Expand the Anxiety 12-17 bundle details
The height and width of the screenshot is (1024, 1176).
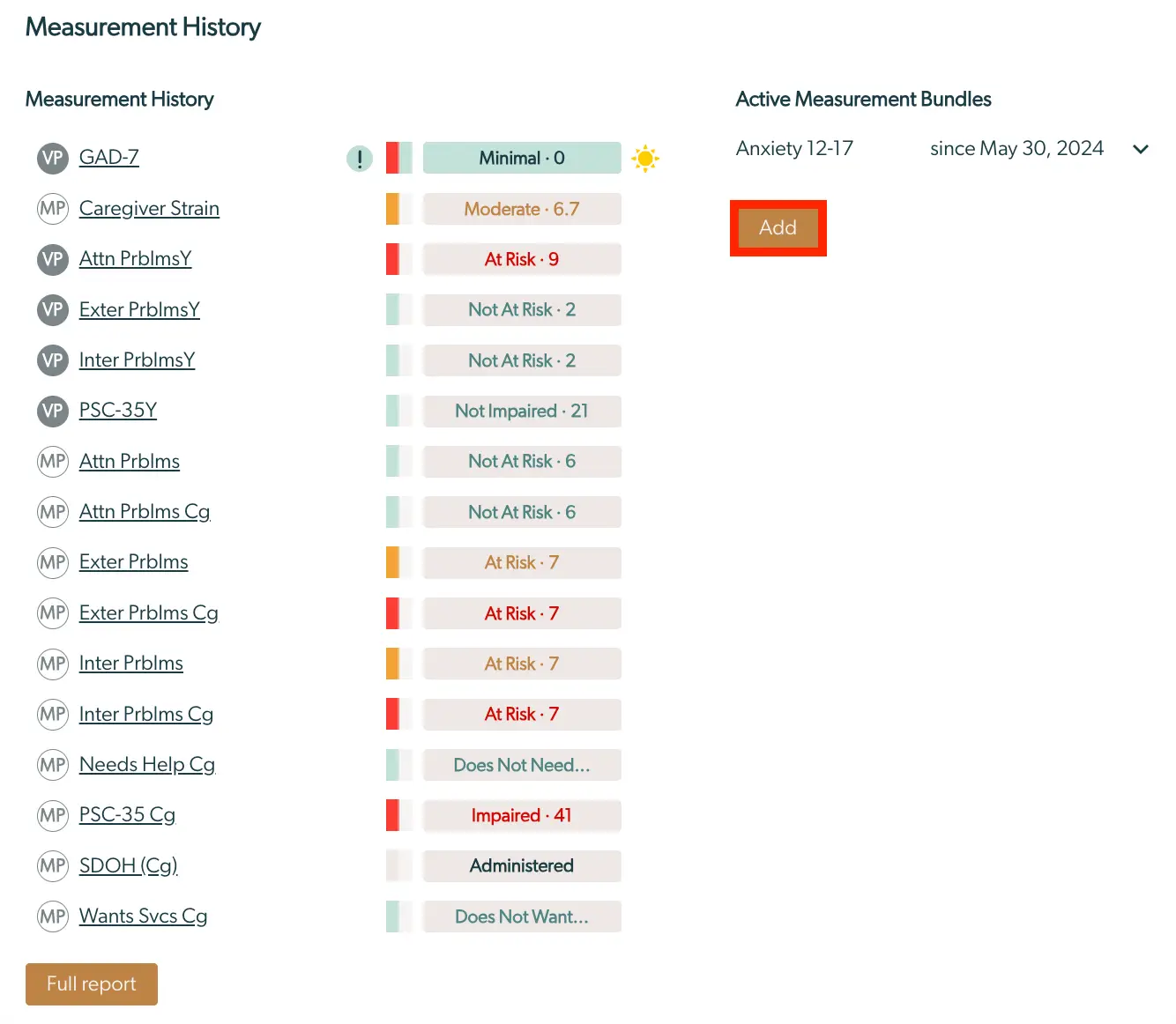pos(1141,149)
